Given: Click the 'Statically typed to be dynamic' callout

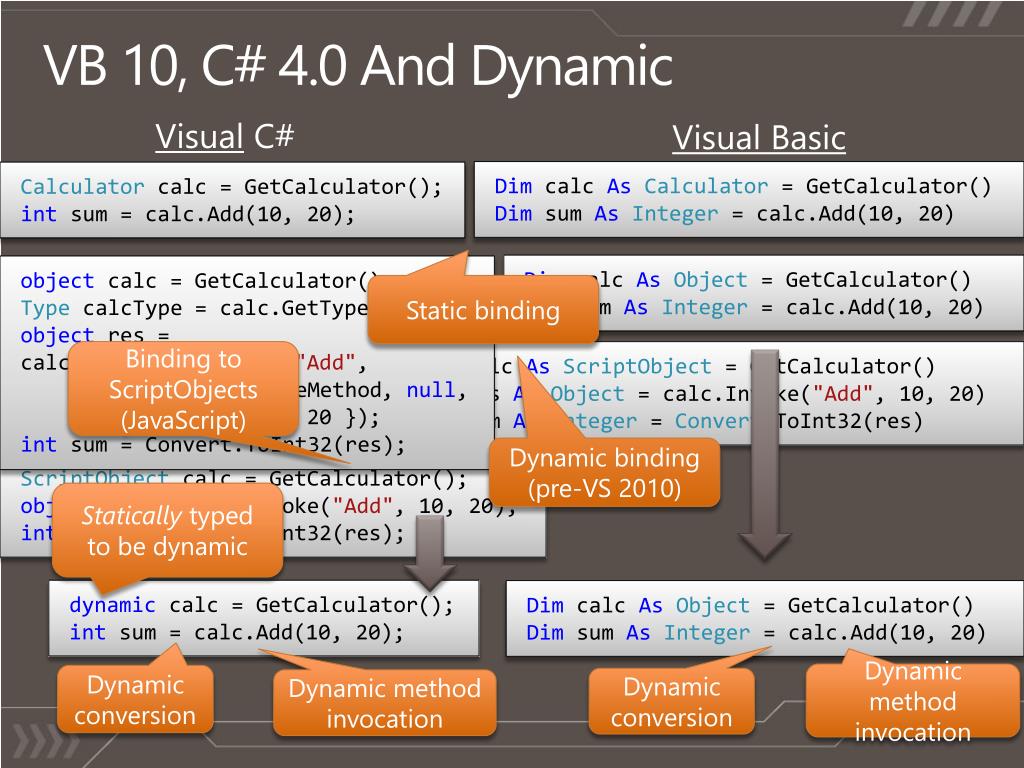Looking at the screenshot, I should (167, 530).
